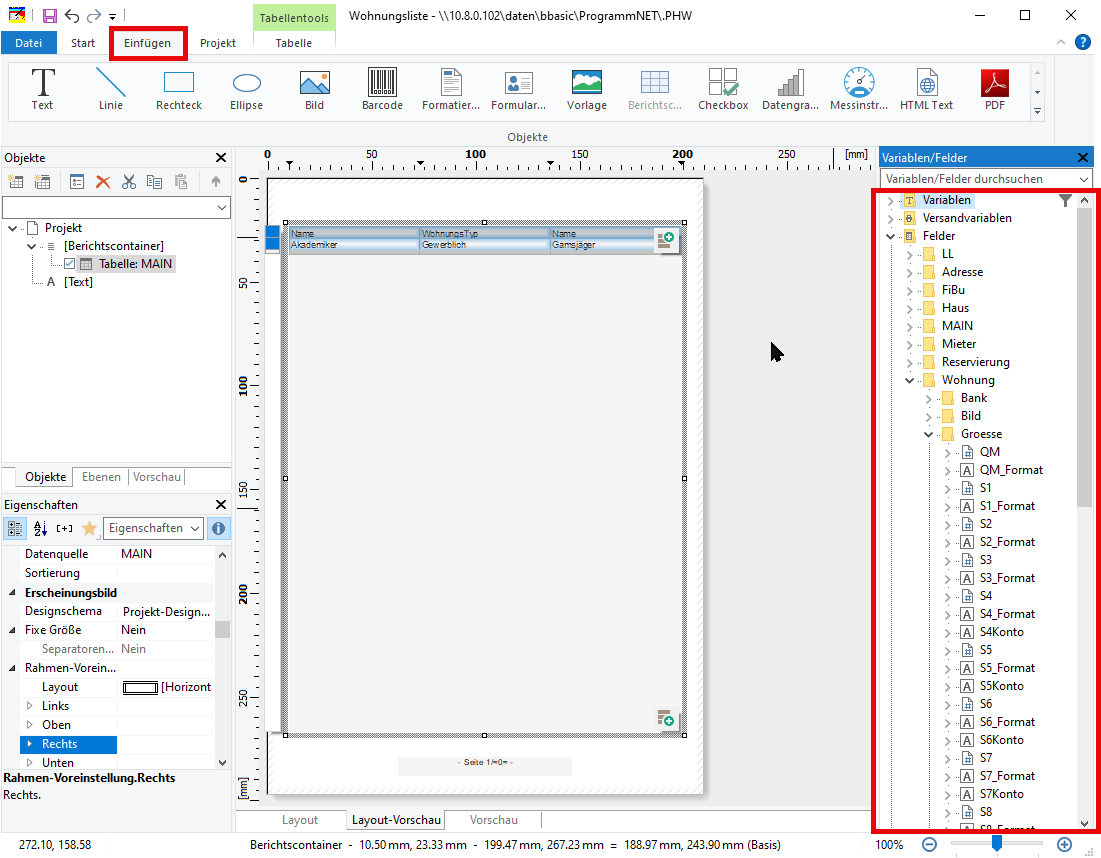The image size is (1101, 858).
Task: Click green plus to add table column
Action: (x=666, y=240)
